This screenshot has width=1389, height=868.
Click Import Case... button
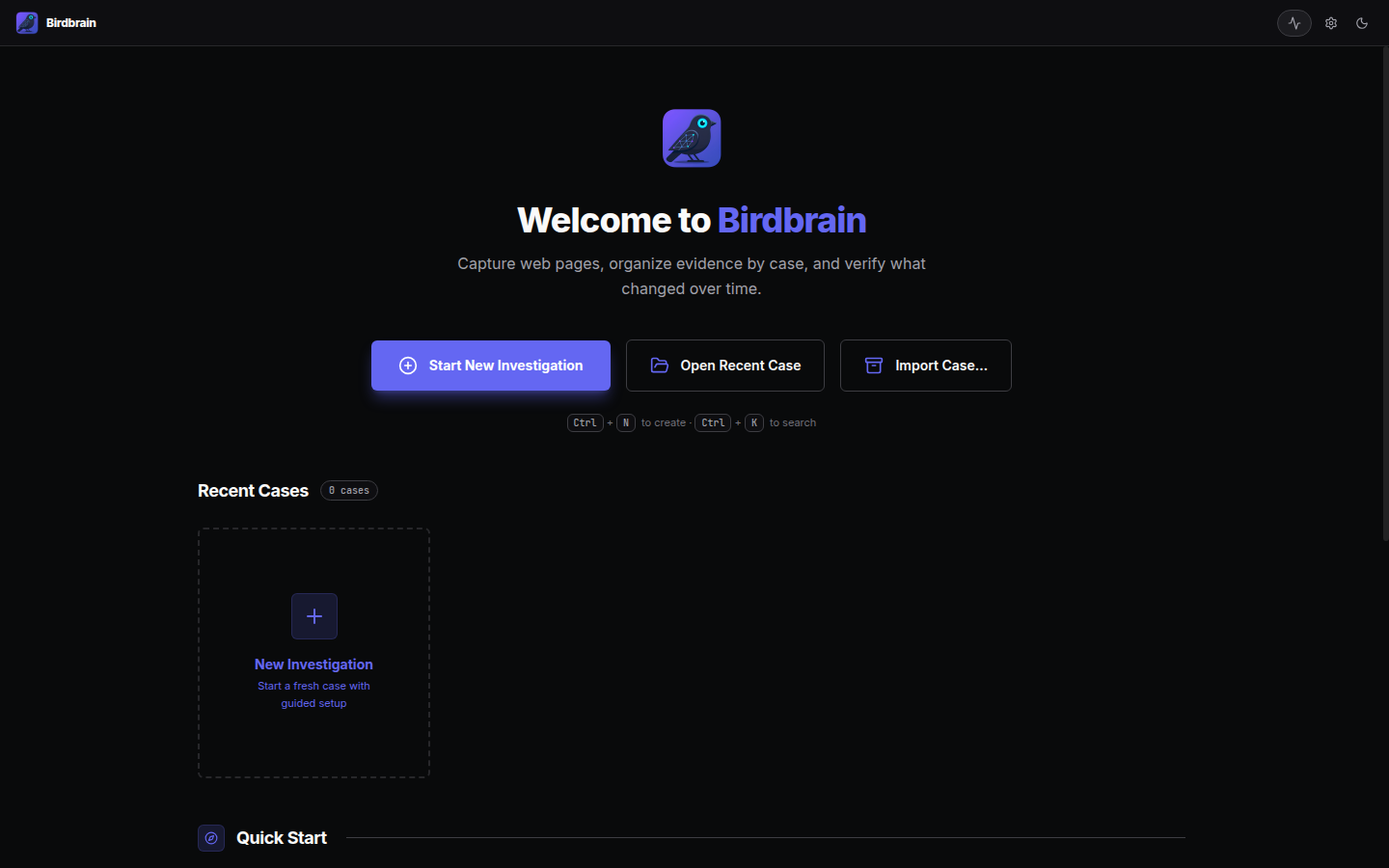coord(926,366)
